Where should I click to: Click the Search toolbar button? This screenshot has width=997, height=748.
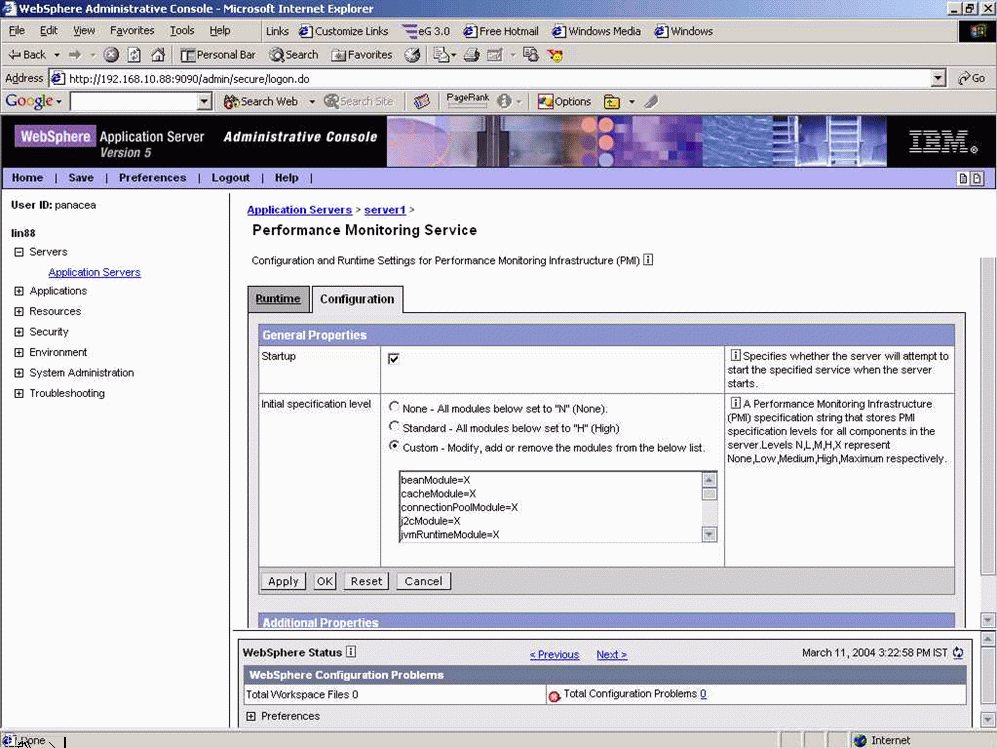point(293,55)
